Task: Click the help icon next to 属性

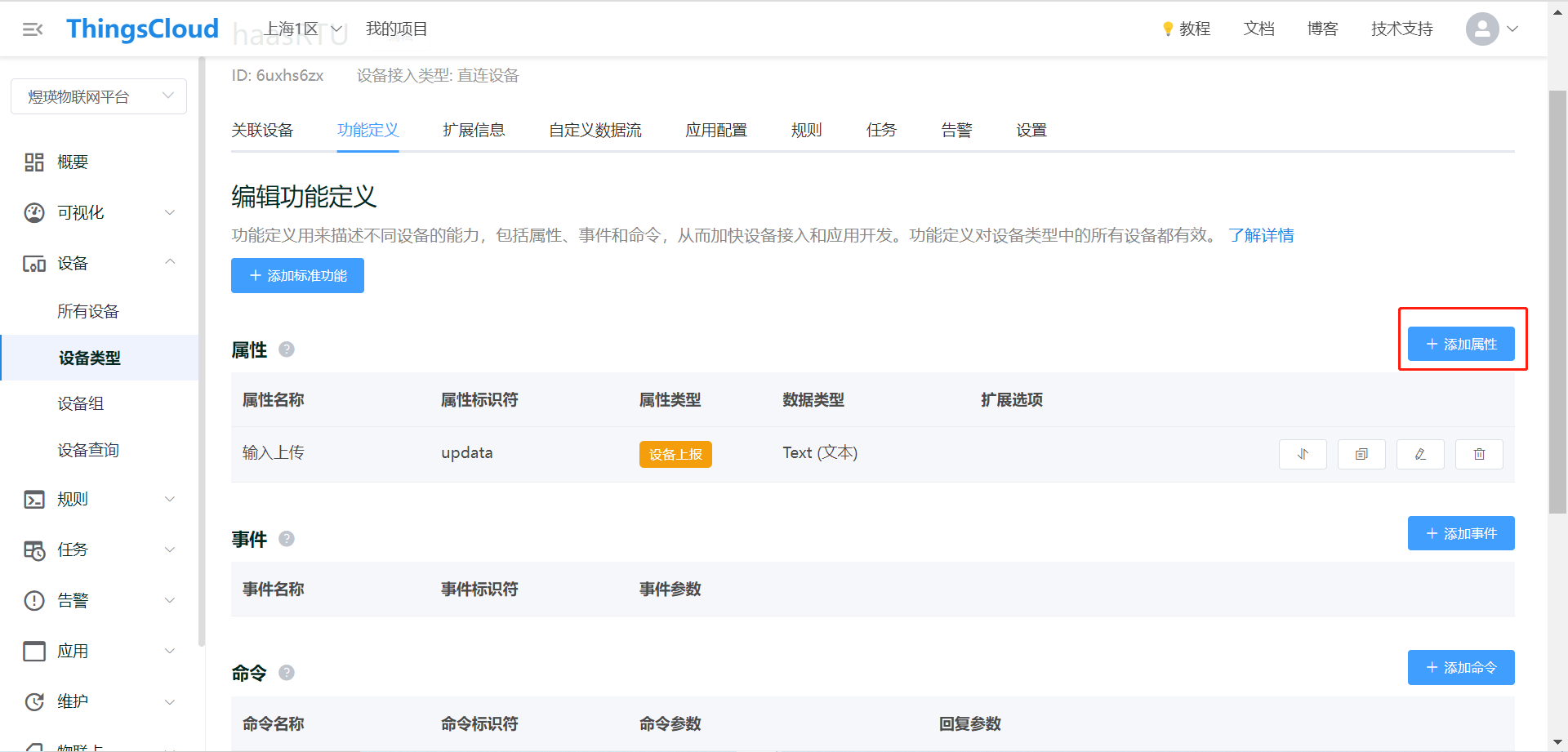Action: coord(287,349)
